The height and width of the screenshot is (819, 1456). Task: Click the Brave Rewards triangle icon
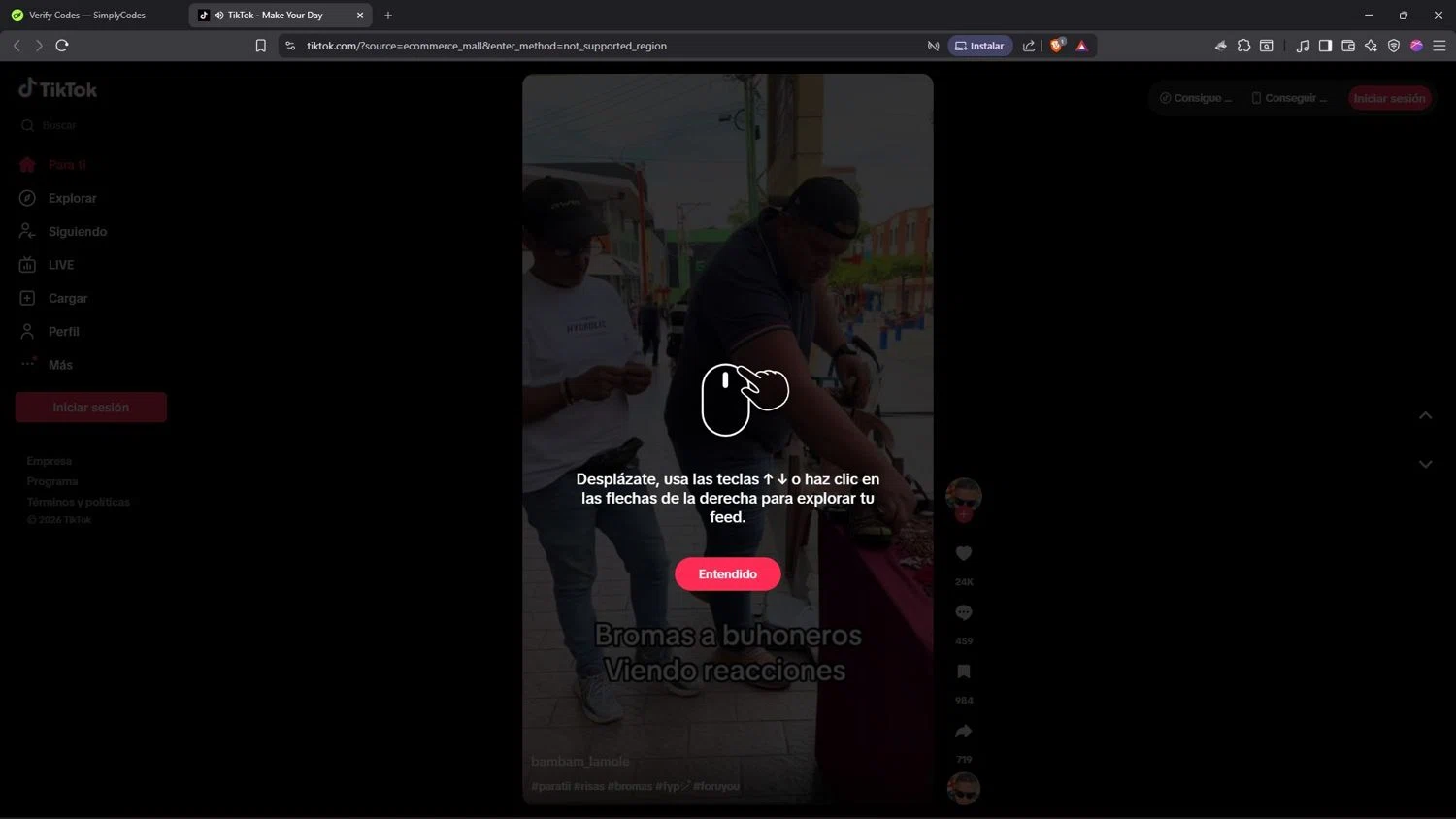[x=1081, y=46]
